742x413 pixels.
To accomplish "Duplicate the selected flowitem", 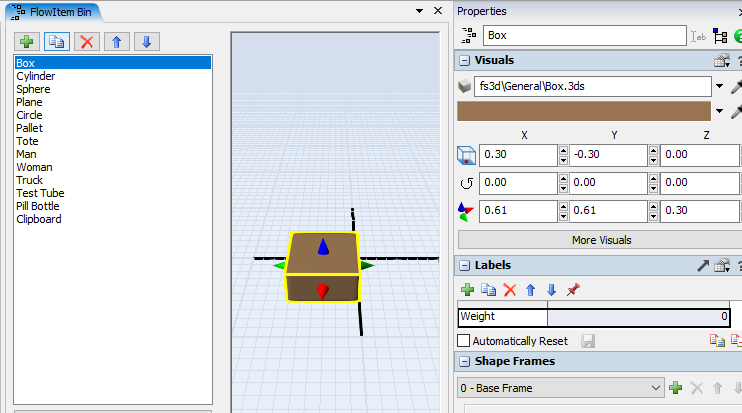I will (57, 41).
